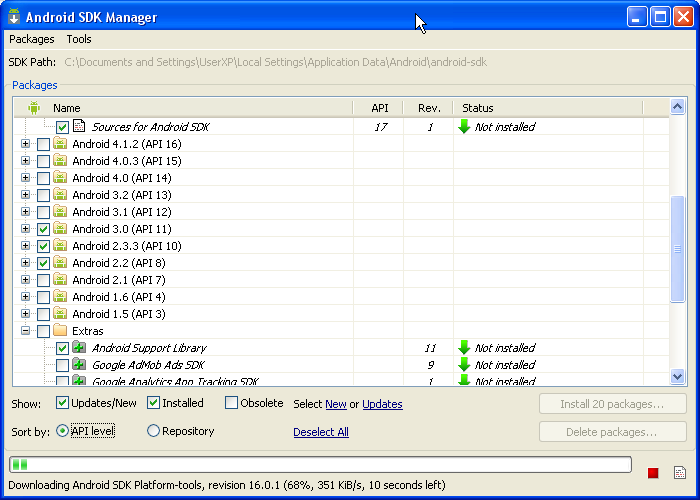Click the API column header
The image size is (700, 500).
[x=379, y=108]
